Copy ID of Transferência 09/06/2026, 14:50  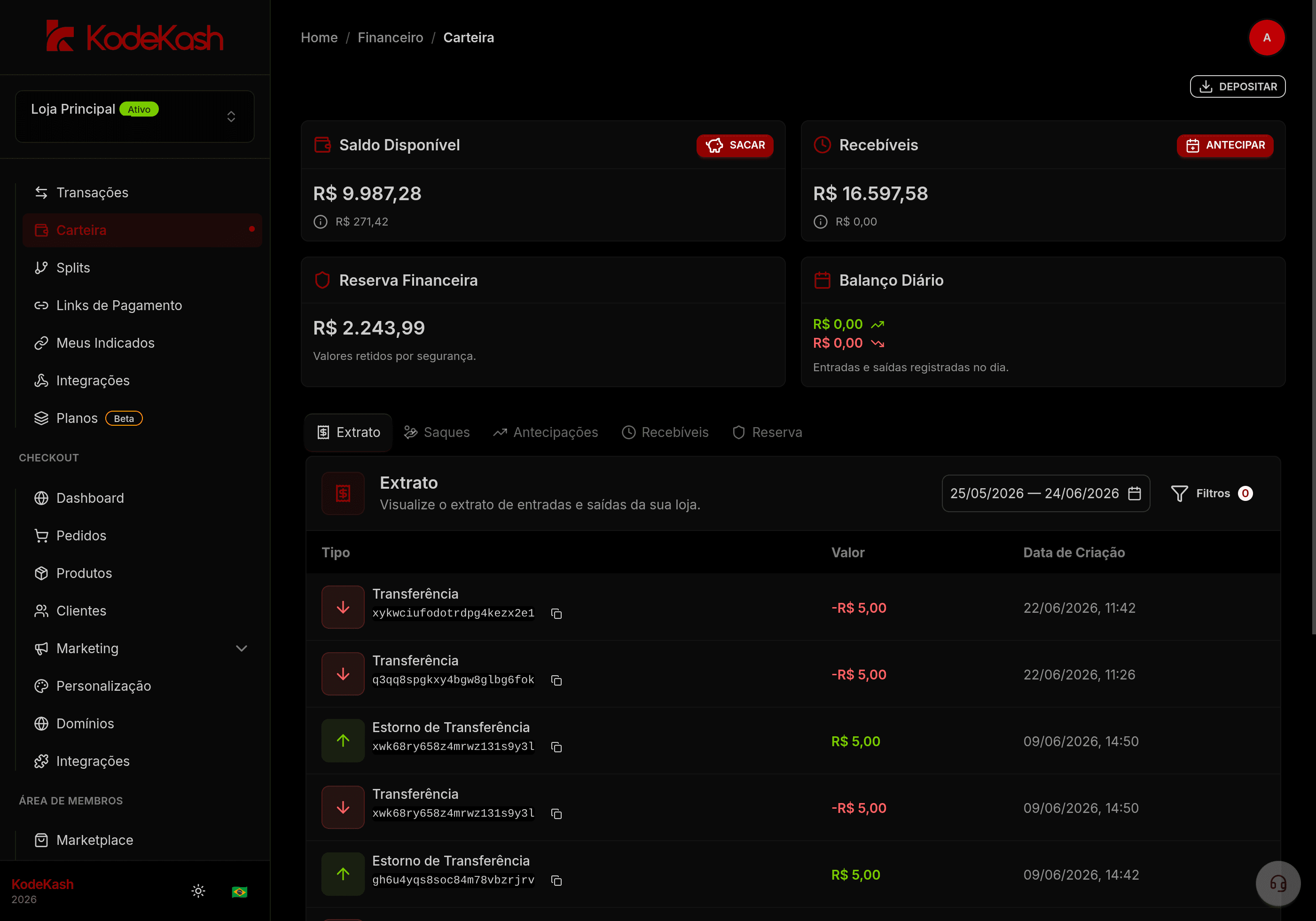(556, 813)
